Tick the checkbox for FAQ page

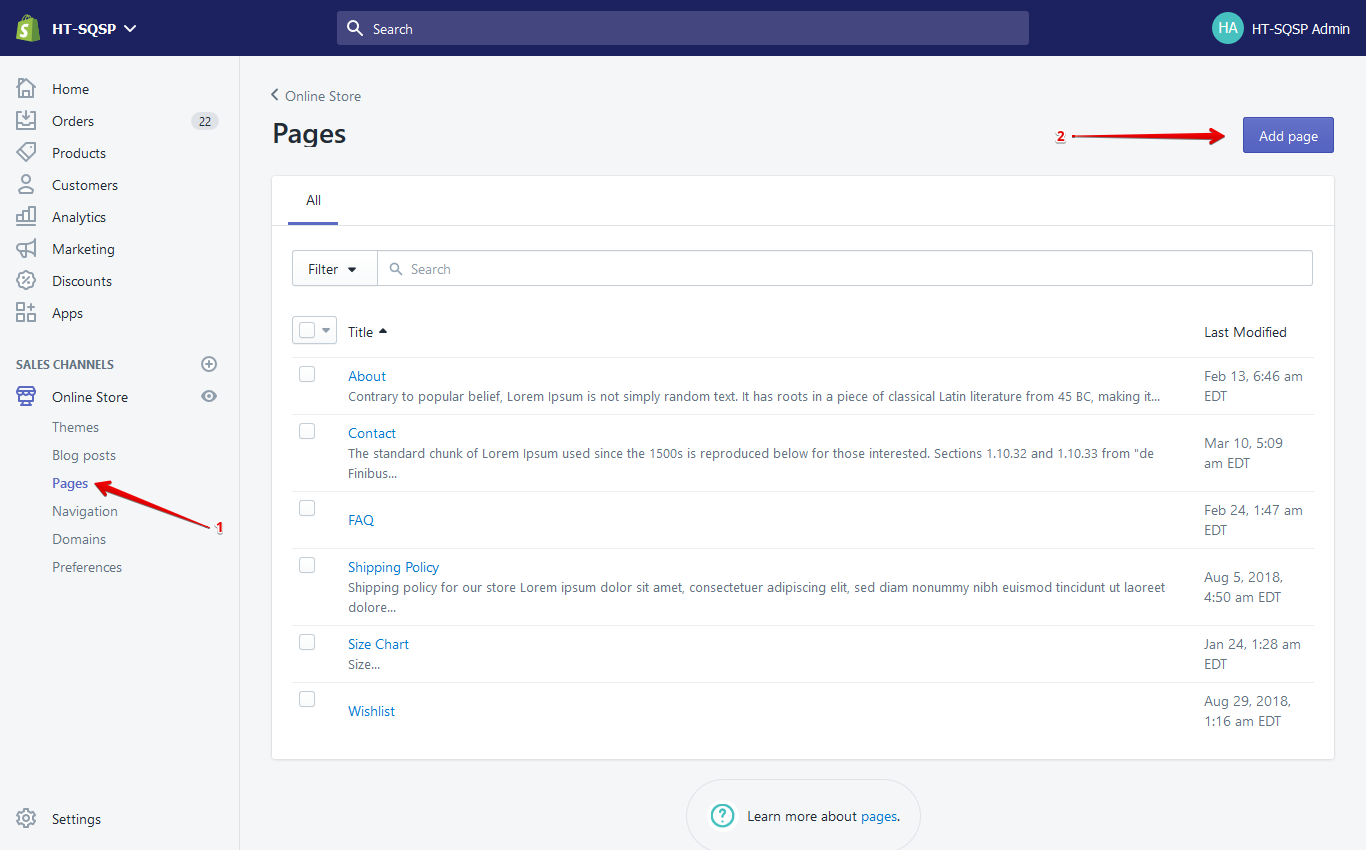[x=307, y=508]
